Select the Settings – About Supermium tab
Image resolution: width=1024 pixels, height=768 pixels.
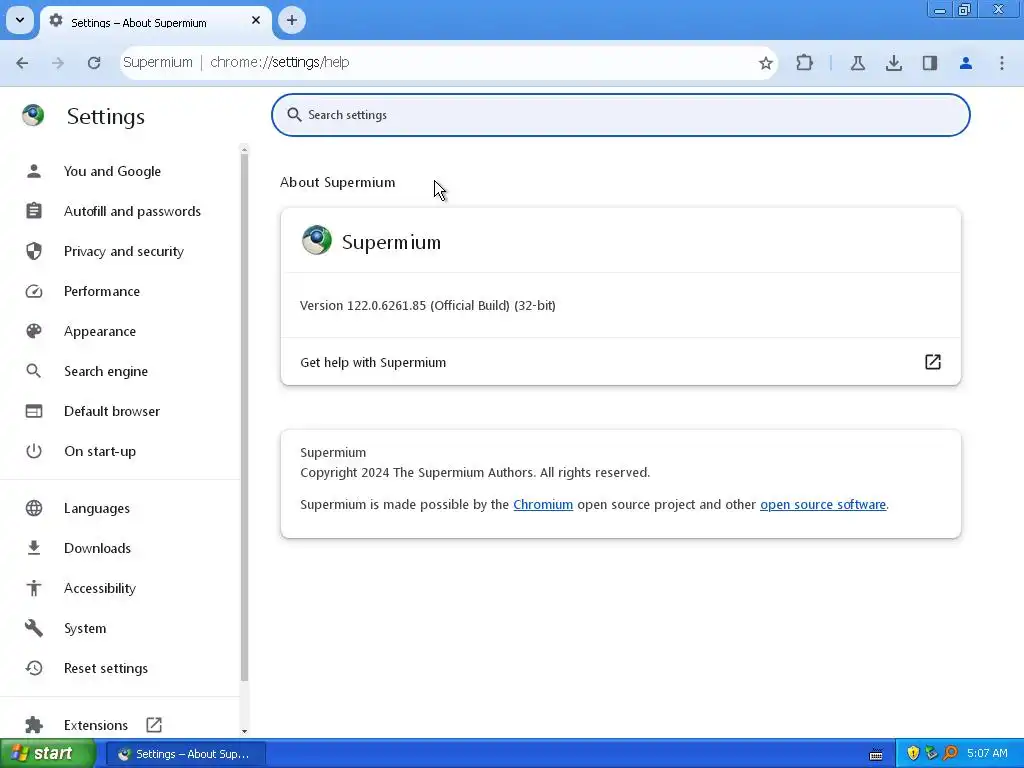coord(155,22)
